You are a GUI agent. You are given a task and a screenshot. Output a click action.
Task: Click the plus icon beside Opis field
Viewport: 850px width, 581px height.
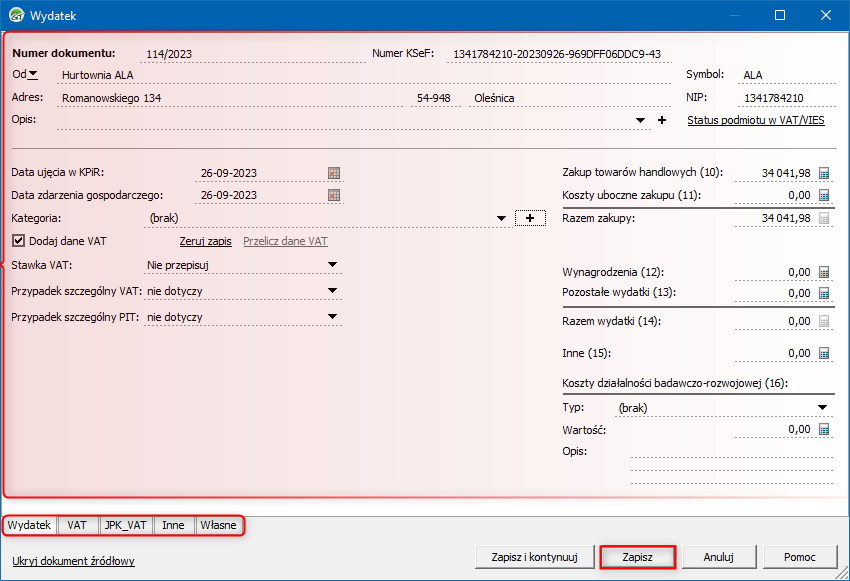click(x=662, y=120)
